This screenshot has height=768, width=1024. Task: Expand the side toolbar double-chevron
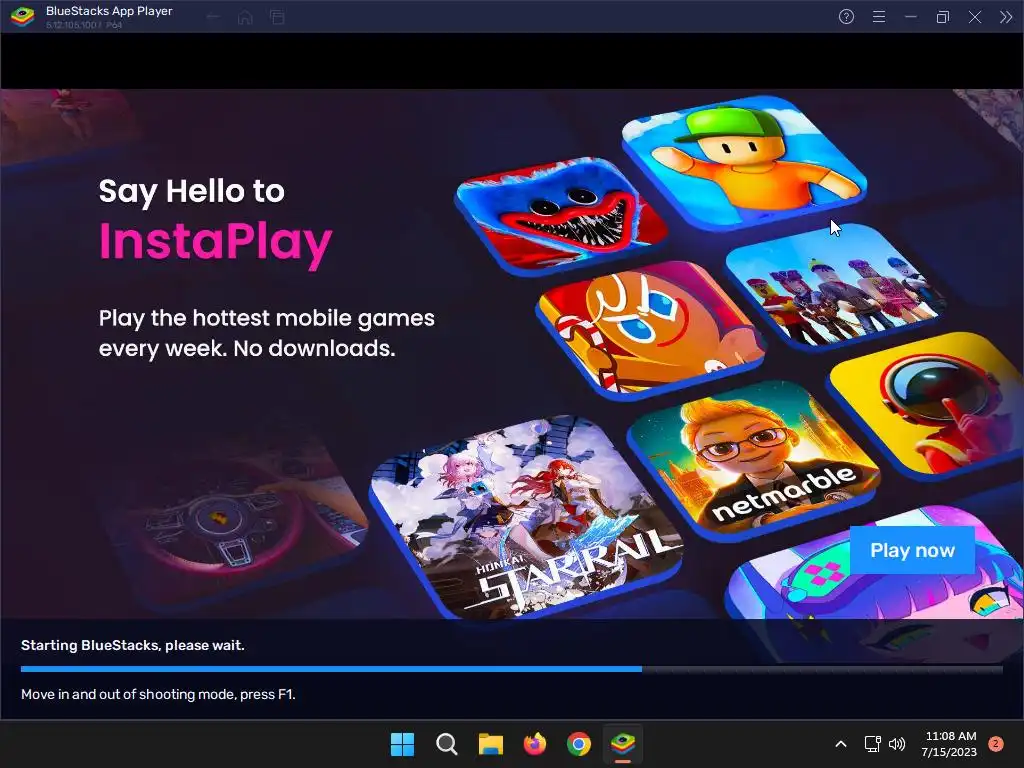click(x=1006, y=17)
